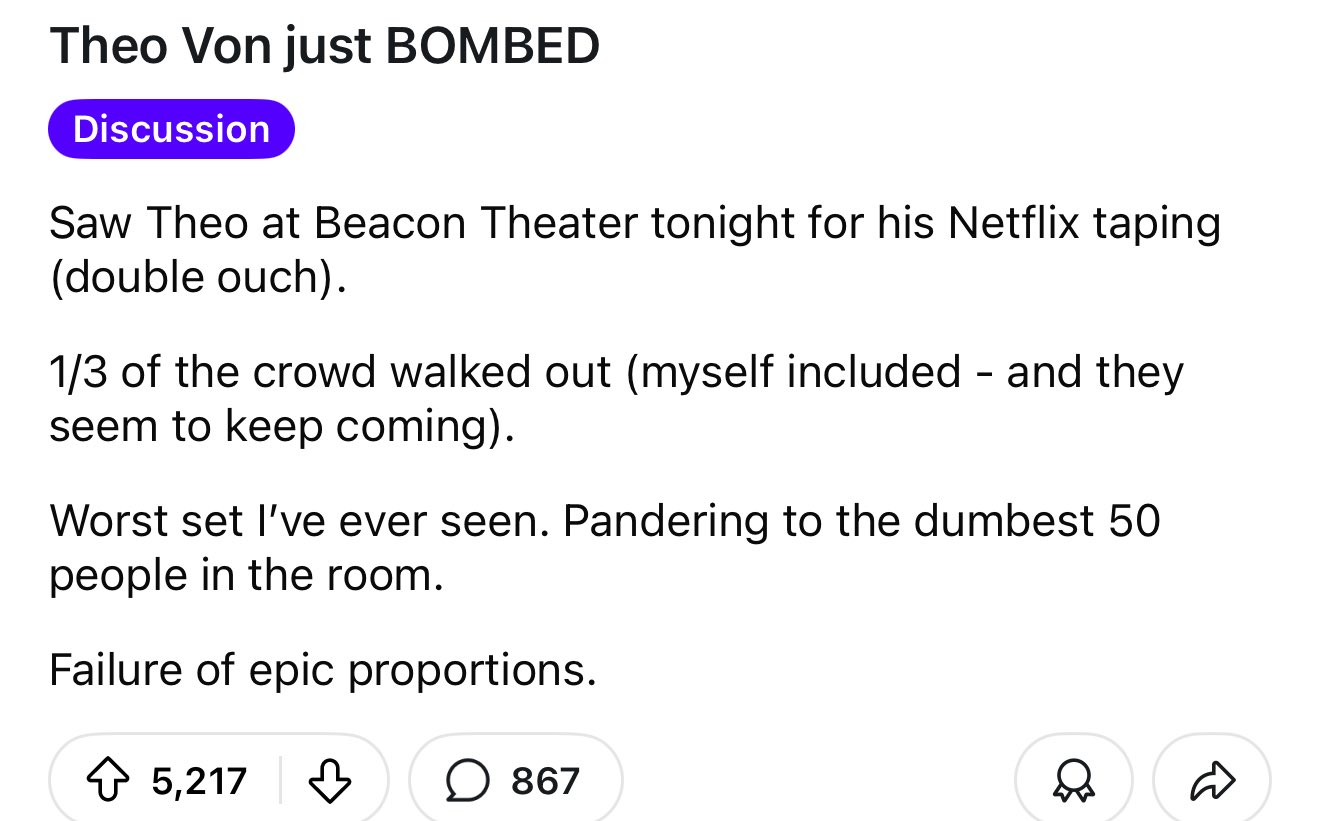
Task: Click the 5,217 vote count
Action: tap(199, 780)
